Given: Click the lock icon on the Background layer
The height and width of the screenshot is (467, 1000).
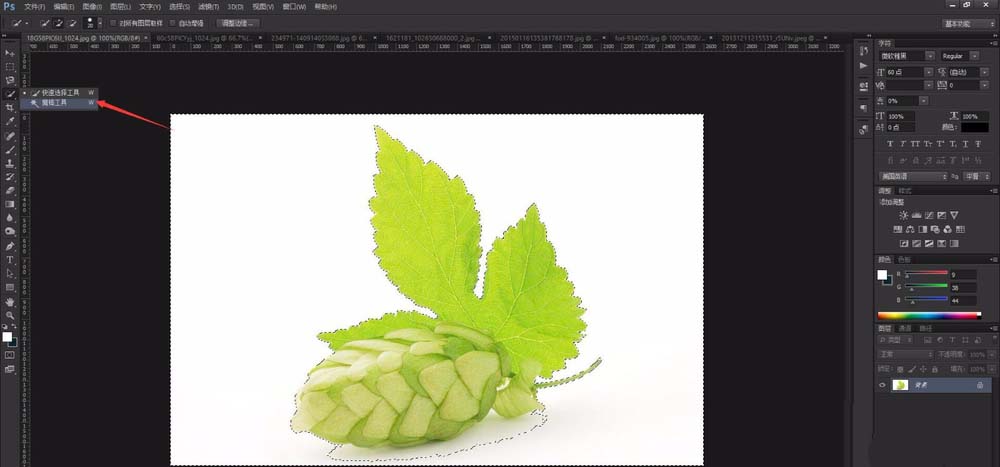Looking at the screenshot, I should click(x=979, y=385).
